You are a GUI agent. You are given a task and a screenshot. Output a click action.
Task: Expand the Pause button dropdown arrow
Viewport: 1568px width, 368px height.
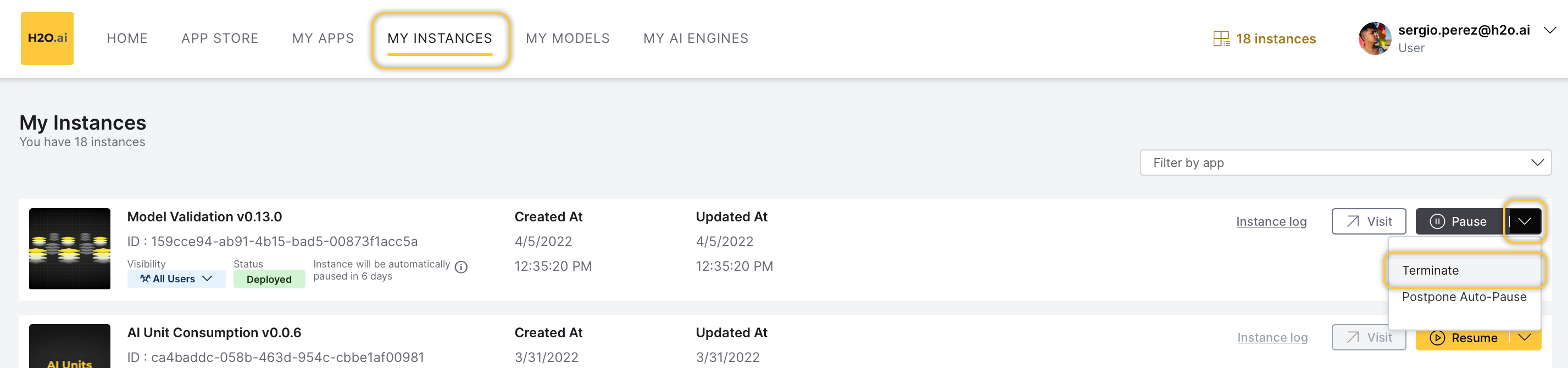pyautogui.click(x=1524, y=221)
